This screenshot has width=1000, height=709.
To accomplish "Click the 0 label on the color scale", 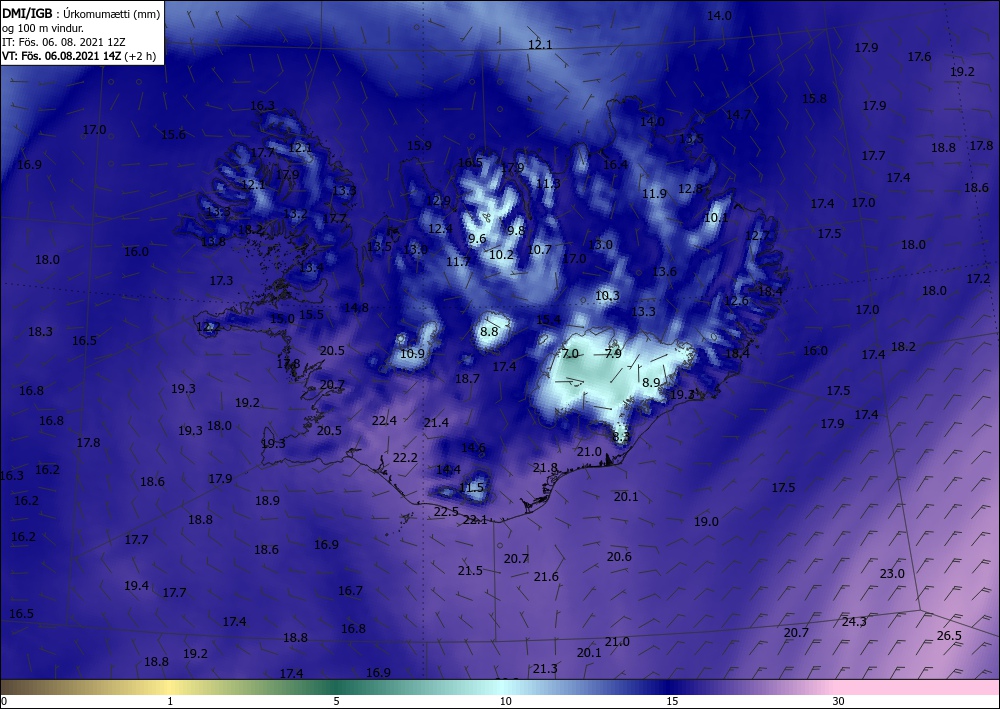I will coord(4,701).
